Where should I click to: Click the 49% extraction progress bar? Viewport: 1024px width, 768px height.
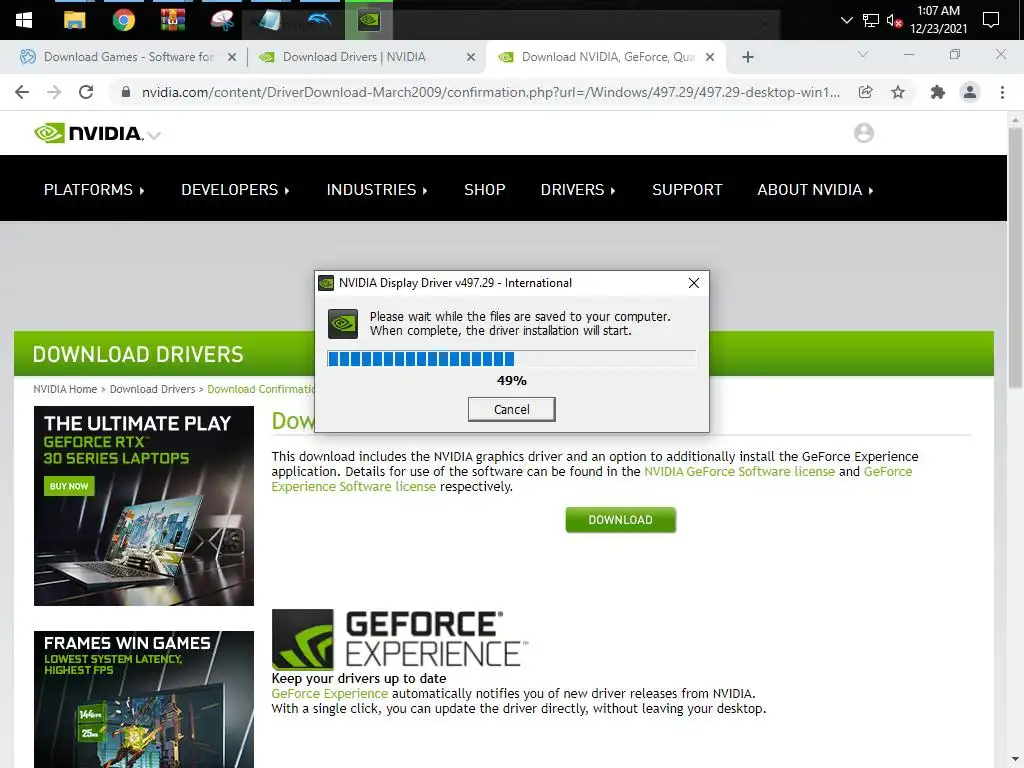coord(511,359)
